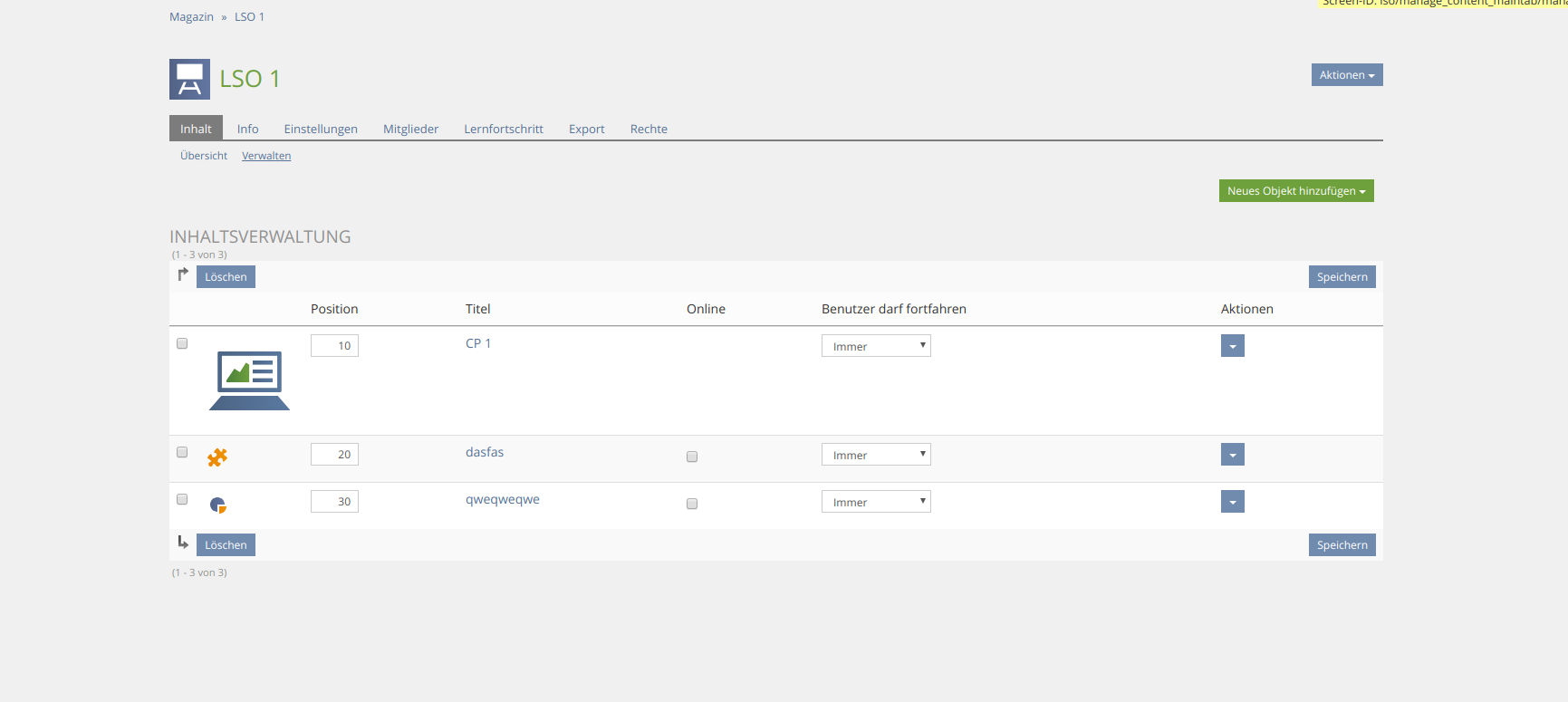
Task: Switch to the Einstellungen tab
Action: point(321,129)
